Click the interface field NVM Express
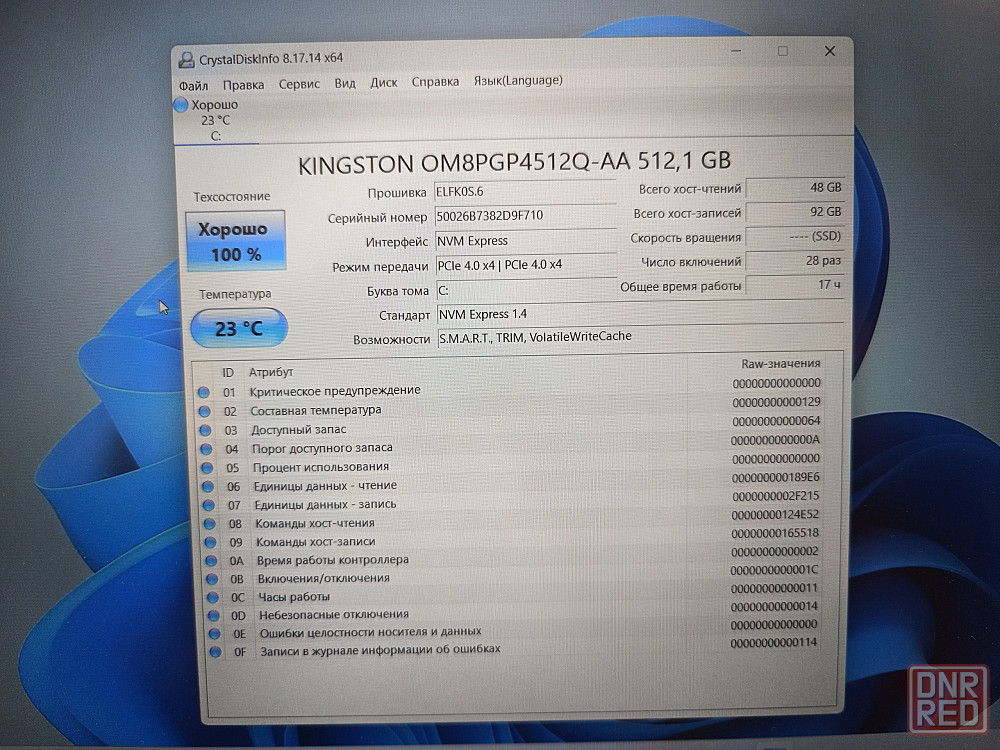Image resolution: width=1000 pixels, height=750 pixels. click(x=525, y=240)
